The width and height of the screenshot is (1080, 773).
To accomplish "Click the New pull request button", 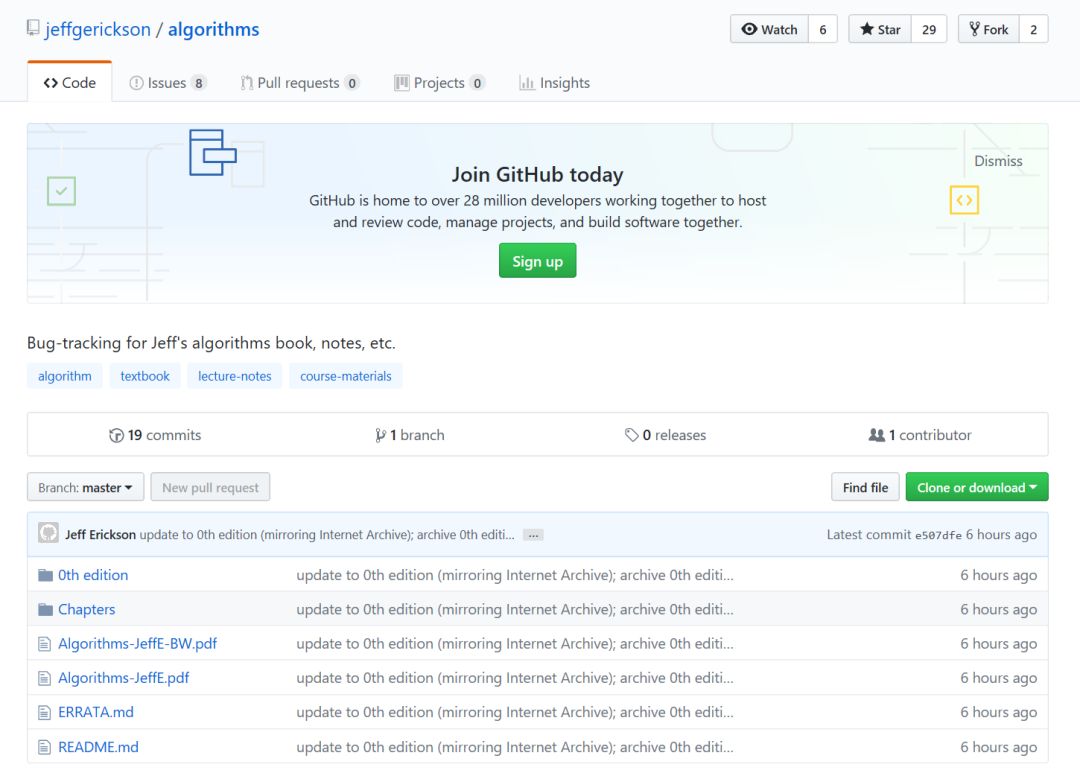I will point(210,487).
